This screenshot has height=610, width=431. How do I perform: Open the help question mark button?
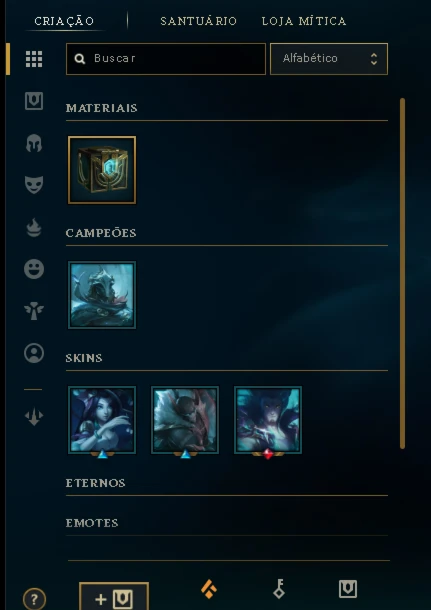pos(34,599)
